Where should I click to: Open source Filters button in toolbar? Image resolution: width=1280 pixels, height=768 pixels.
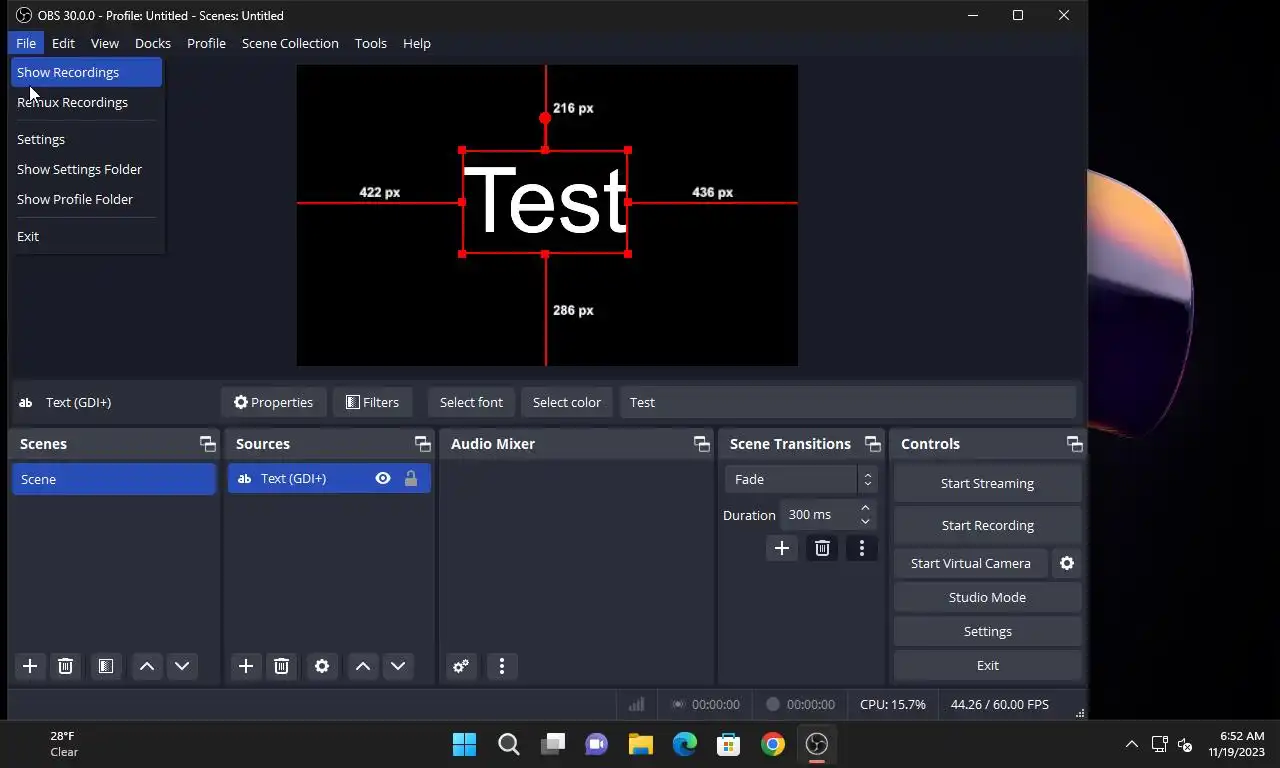coord(372,402)
